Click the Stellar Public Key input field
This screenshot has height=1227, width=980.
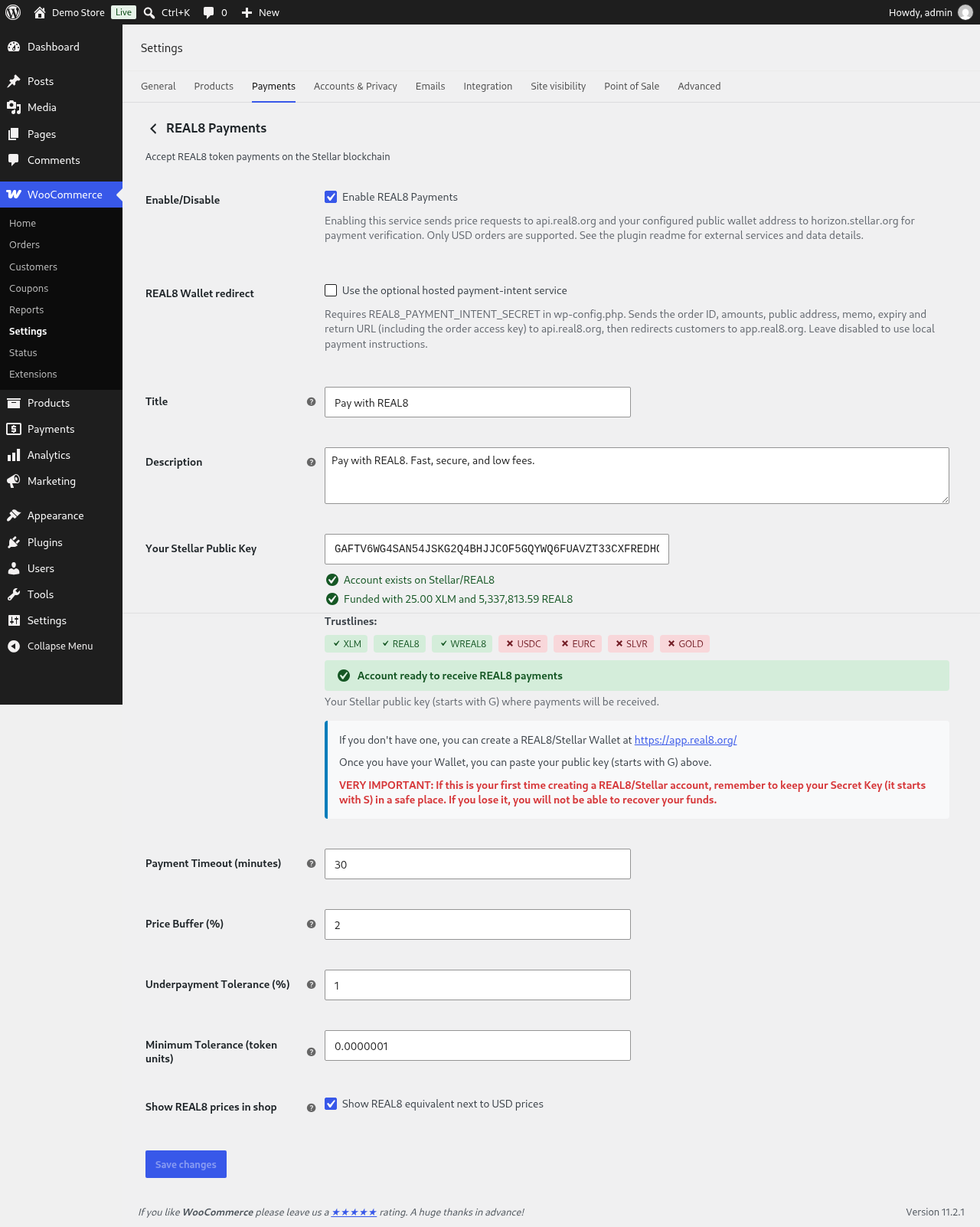(x=497, y=549)
